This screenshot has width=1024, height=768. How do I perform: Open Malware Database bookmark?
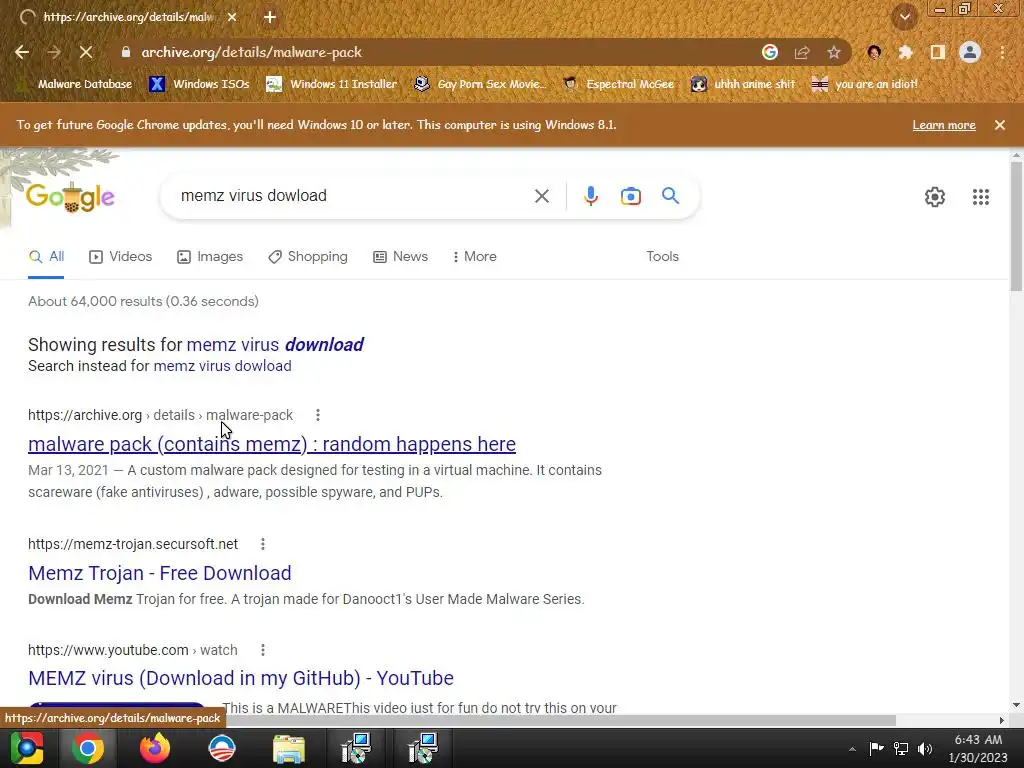(x=76, y=84)
